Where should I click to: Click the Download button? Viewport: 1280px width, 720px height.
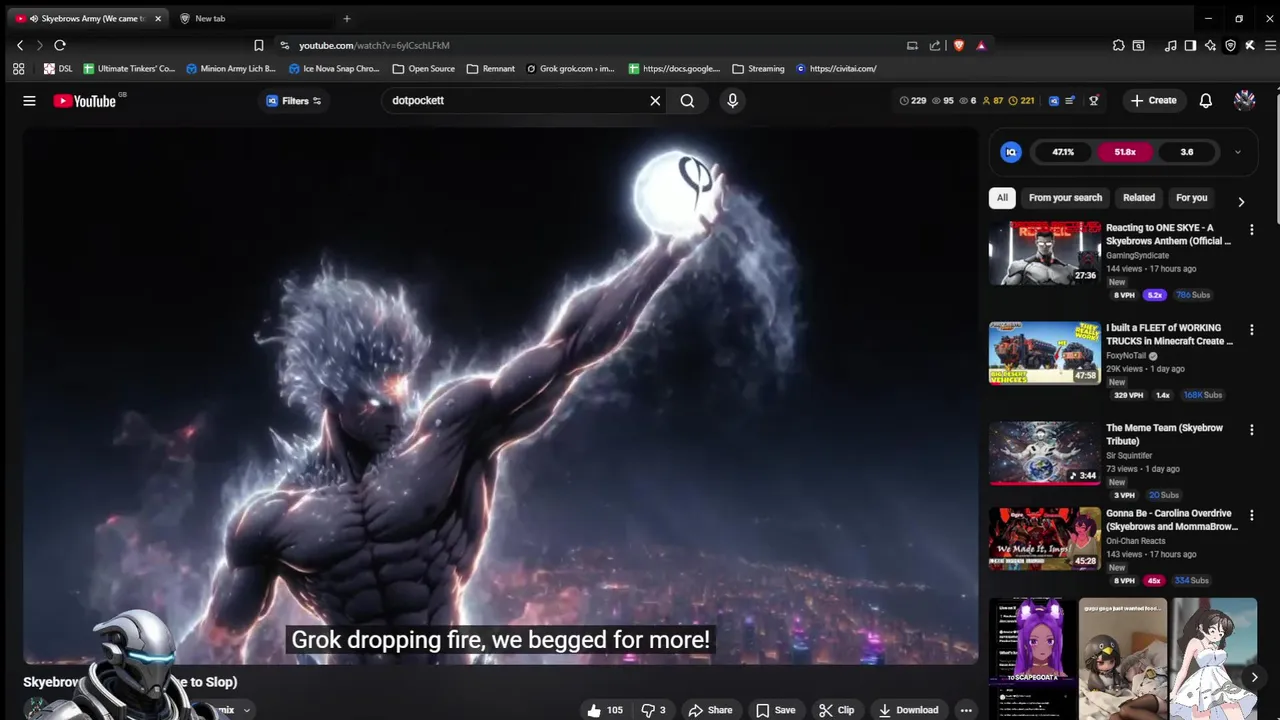(x=908, y=710)
